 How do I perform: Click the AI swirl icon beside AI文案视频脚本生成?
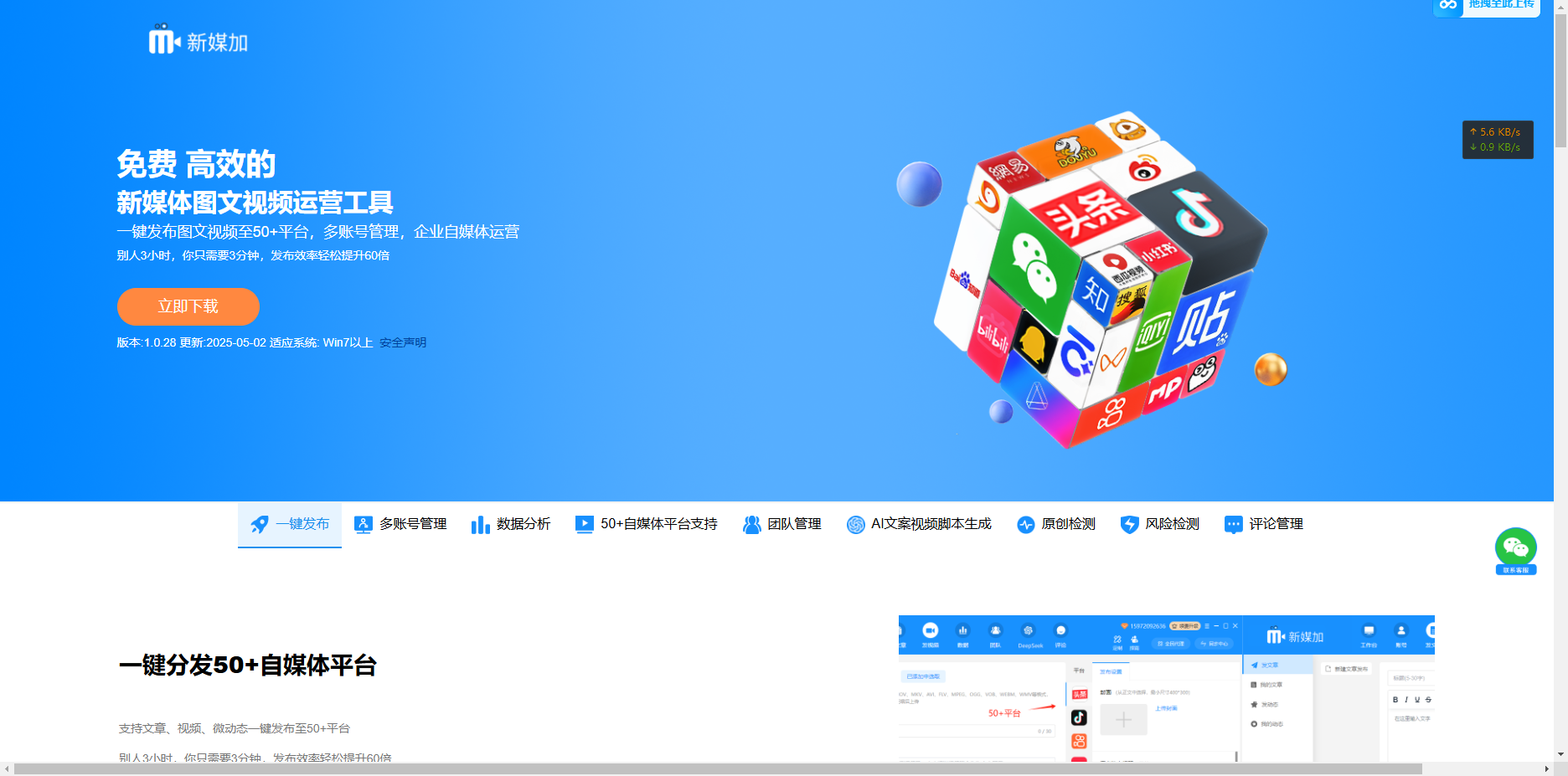pyautogui.click(x=855, y=525)
